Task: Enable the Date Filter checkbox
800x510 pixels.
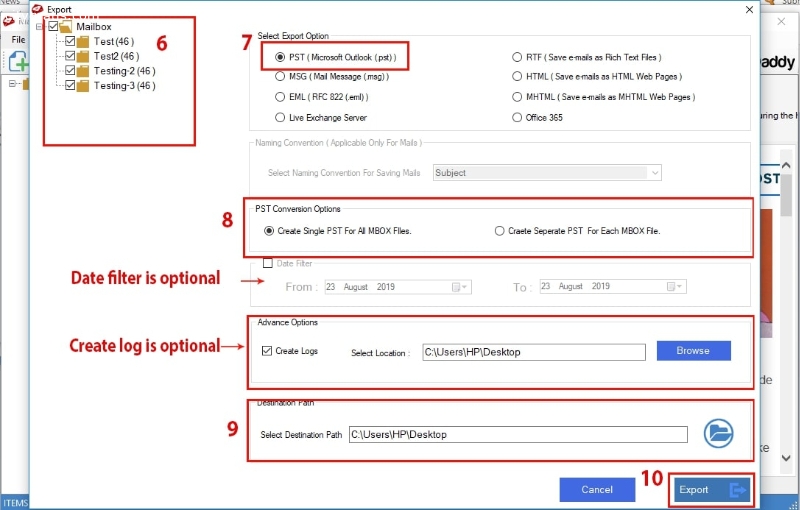Action: 267,264
